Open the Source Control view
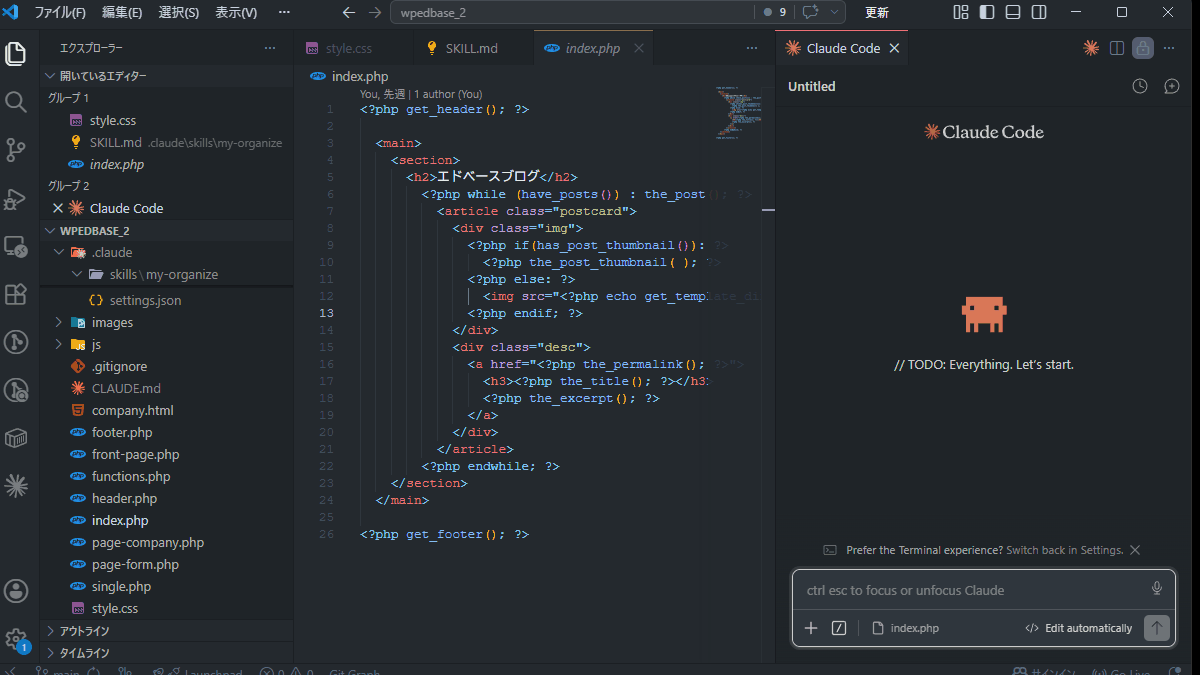This screenshot has width=1200, height=675. [x=16, y=150]
